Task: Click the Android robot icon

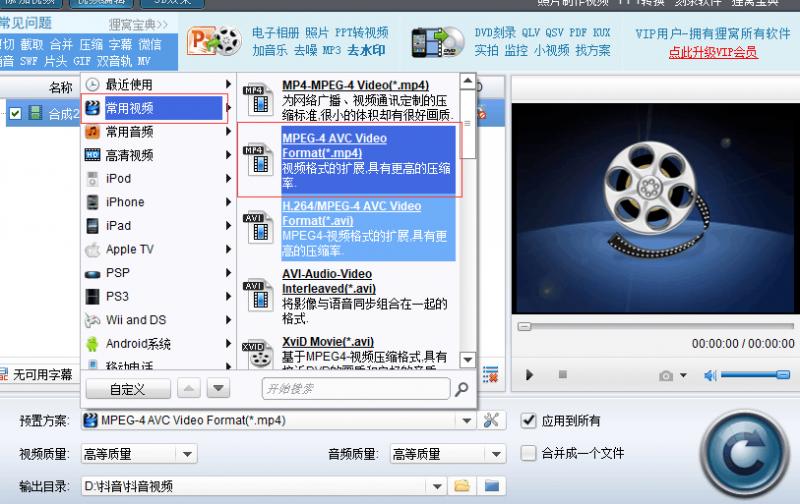Action: (92, 344)
